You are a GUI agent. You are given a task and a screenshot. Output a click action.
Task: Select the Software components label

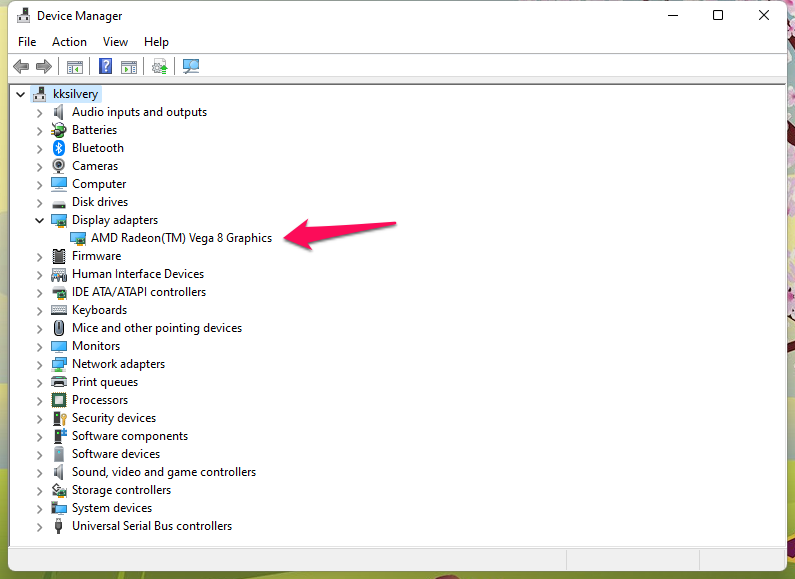[130, 436]
